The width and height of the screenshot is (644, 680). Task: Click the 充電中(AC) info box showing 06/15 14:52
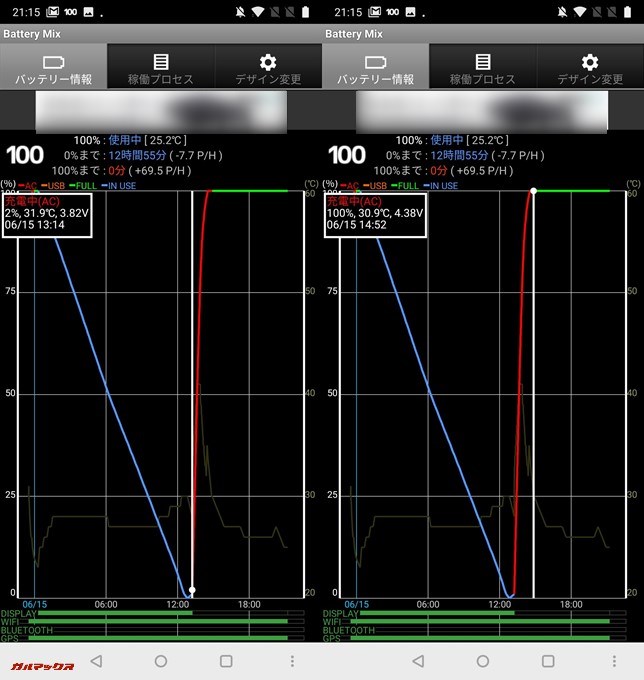click(376, 215)
